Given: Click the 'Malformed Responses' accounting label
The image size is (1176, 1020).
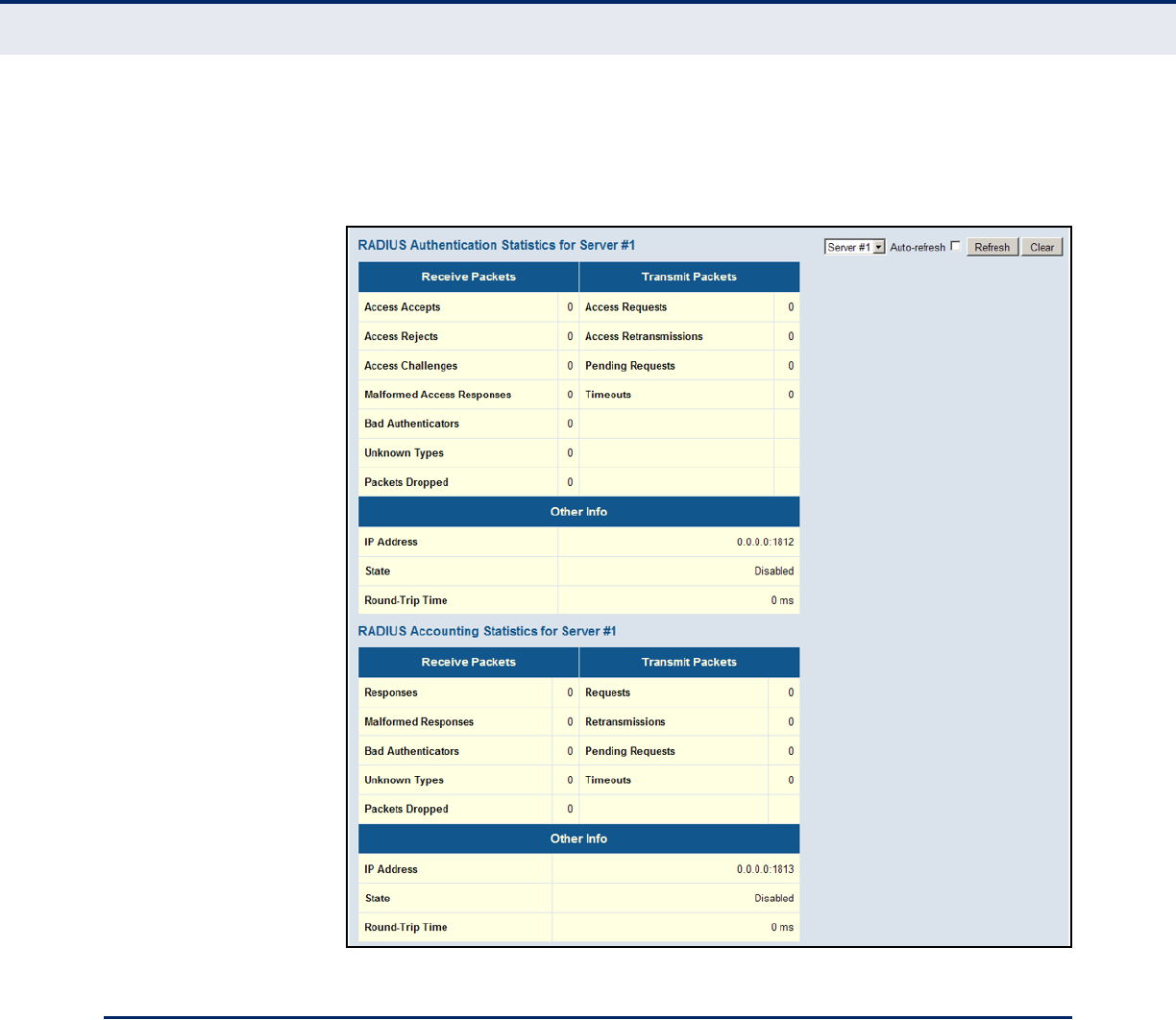Looking at the screenshot, I should (x=419, y=722).
